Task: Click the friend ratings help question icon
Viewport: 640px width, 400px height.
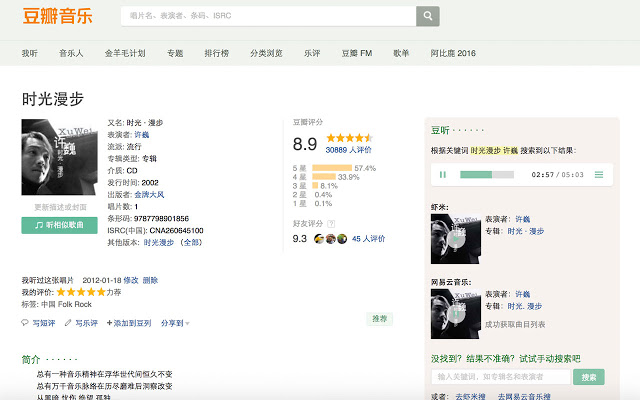Action: coord(331,223)
